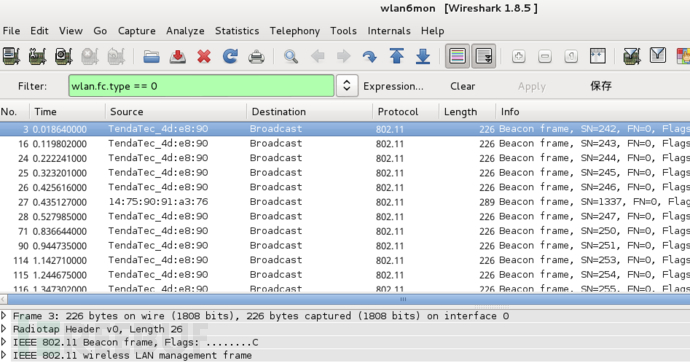Screen dimensions: 690x363
Task: Click the print packets icon
Action: (x=257, y=56)
